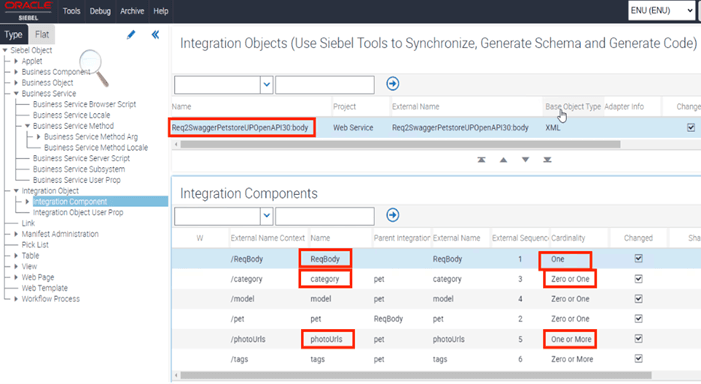Select the model name cell

[321, 299]
